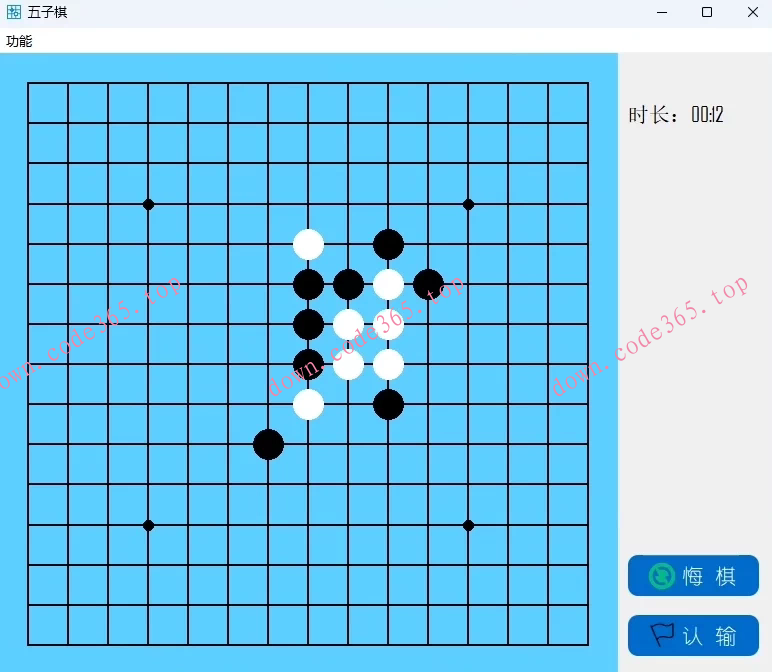This screenshot has width=772, height=672.
Task: Click white stone below the three-black column
Action: 308,404
